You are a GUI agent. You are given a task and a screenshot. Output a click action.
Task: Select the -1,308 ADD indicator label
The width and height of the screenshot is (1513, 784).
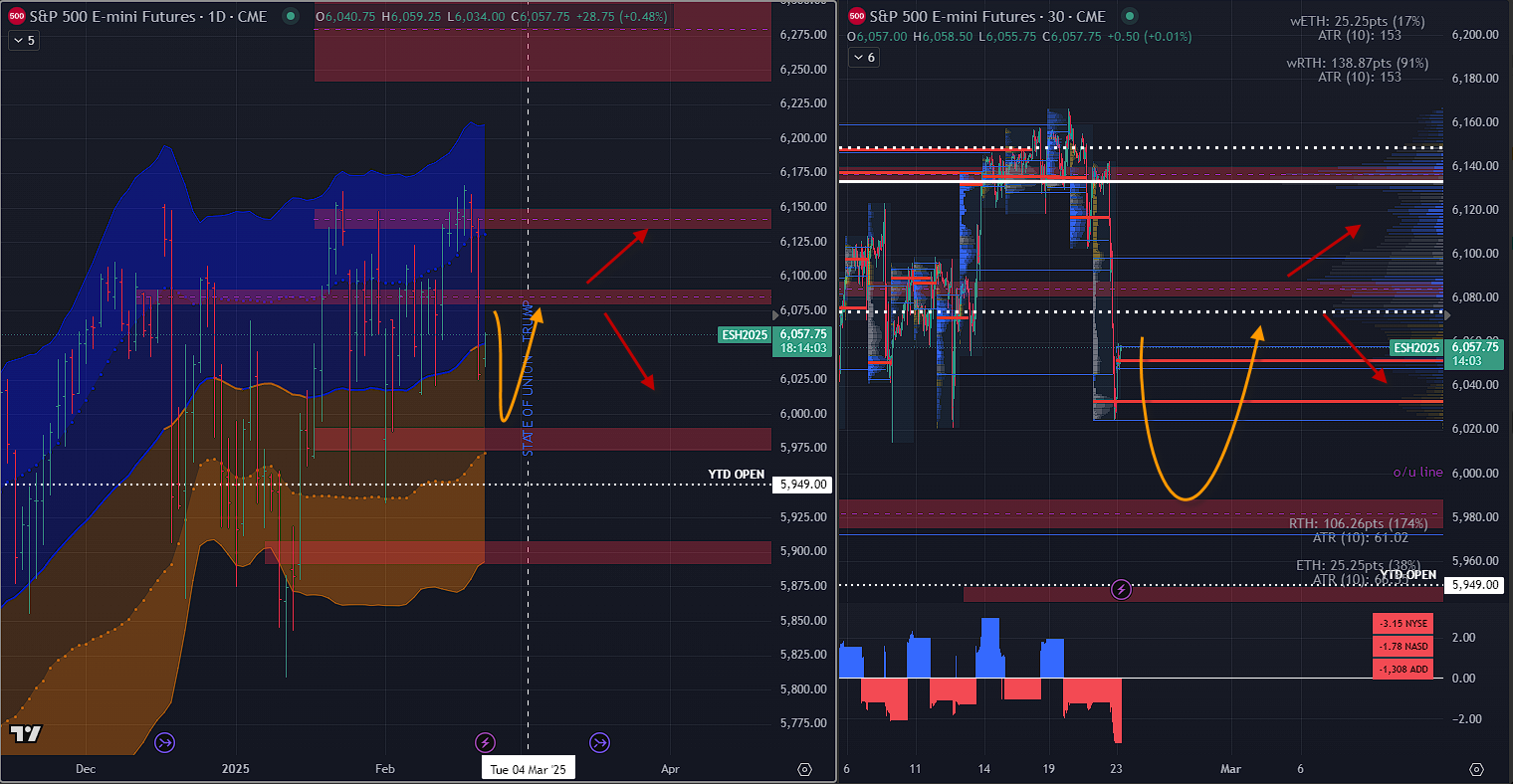tap(1403, 670)
